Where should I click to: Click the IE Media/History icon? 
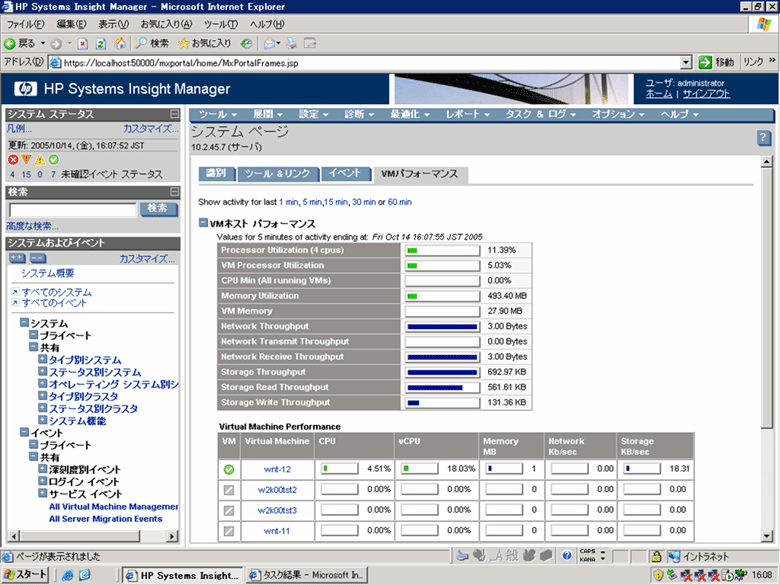tap(246, 44)
